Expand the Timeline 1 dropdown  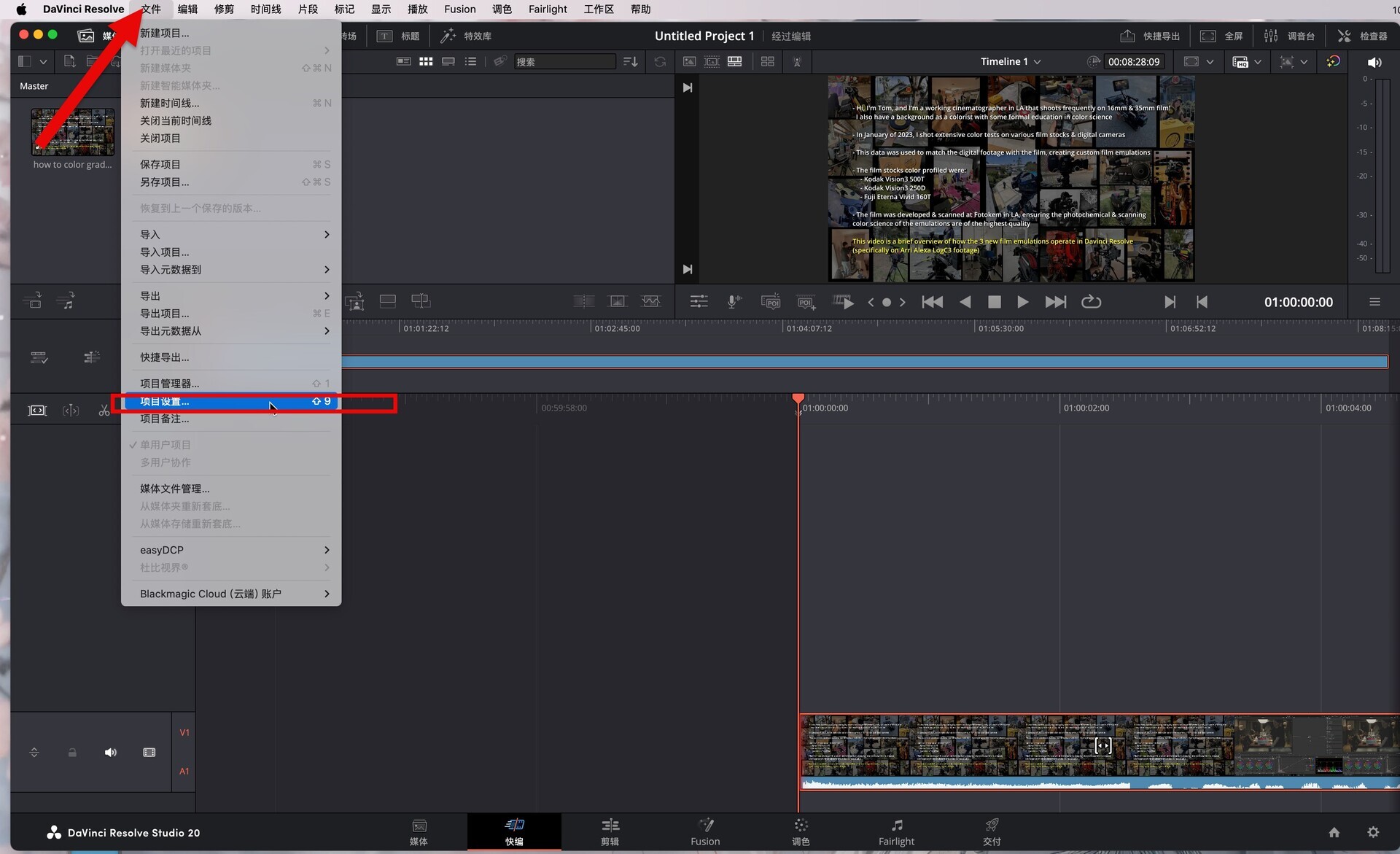pyautogui.click(x=1011, y=61)
